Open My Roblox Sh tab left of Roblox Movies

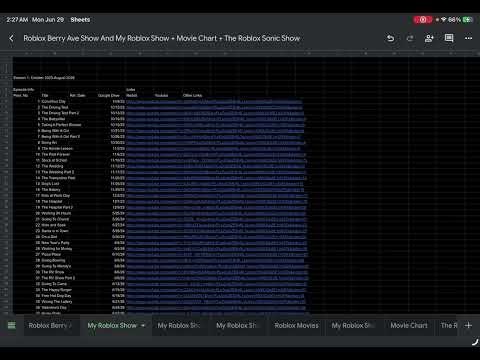coord(237,325)
